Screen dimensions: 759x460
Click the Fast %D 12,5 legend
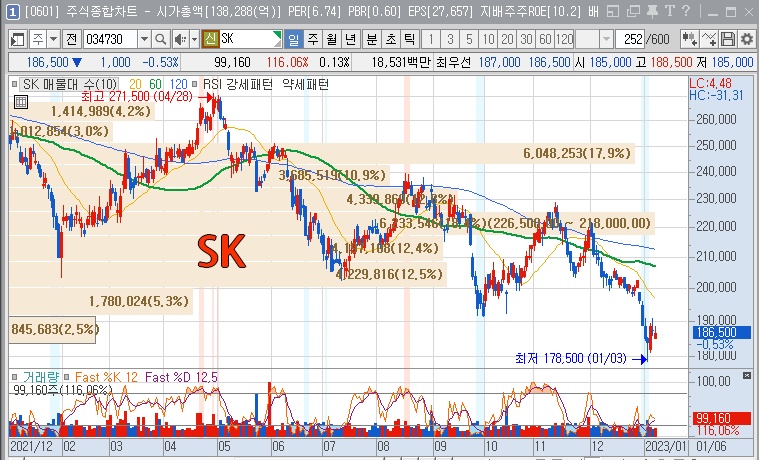click(181, 377)
